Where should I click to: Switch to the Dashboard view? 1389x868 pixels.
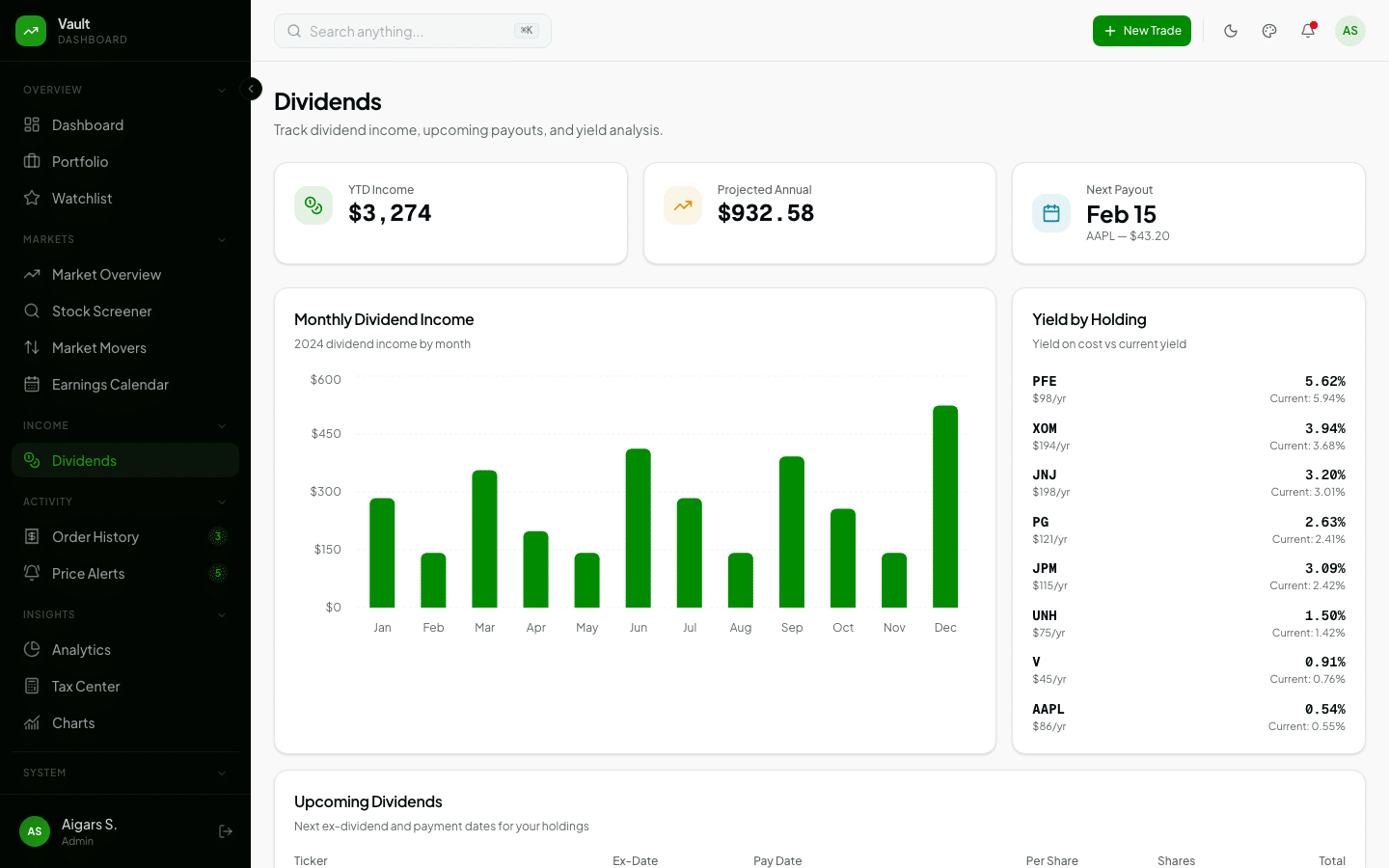pyautogui.click(x=88, y=124)
